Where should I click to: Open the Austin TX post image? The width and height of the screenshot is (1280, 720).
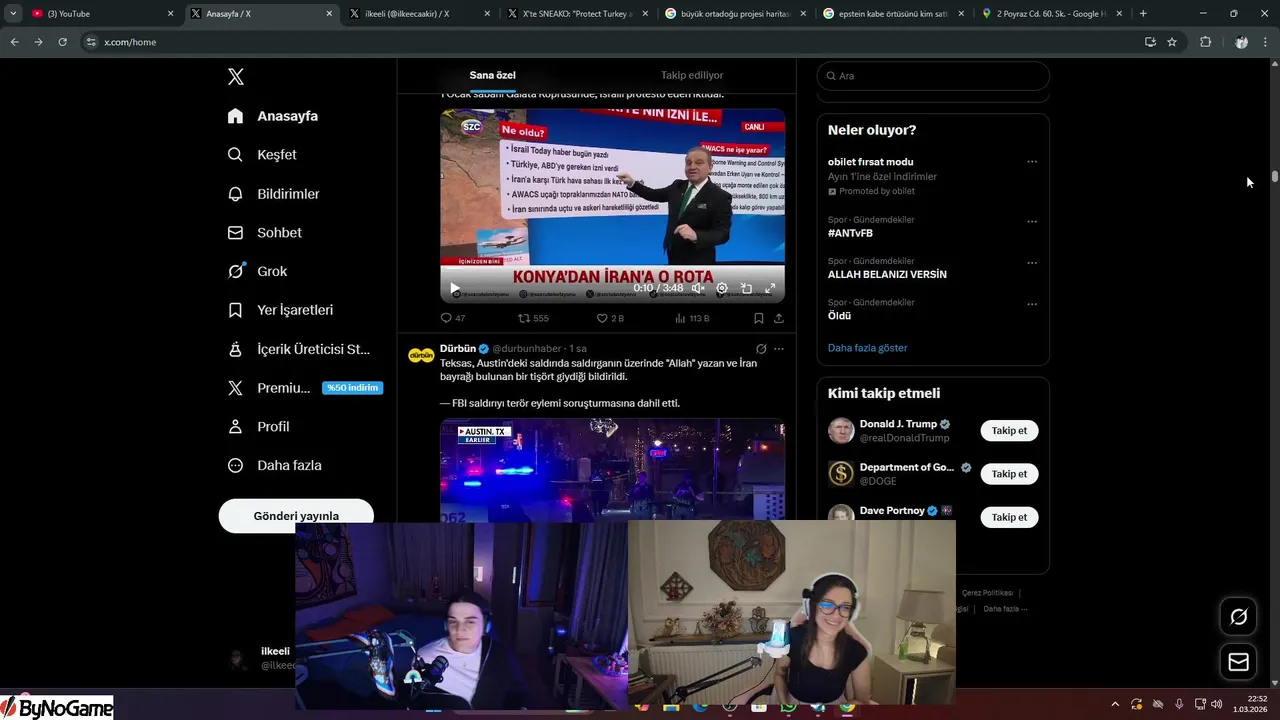(612, 469)
